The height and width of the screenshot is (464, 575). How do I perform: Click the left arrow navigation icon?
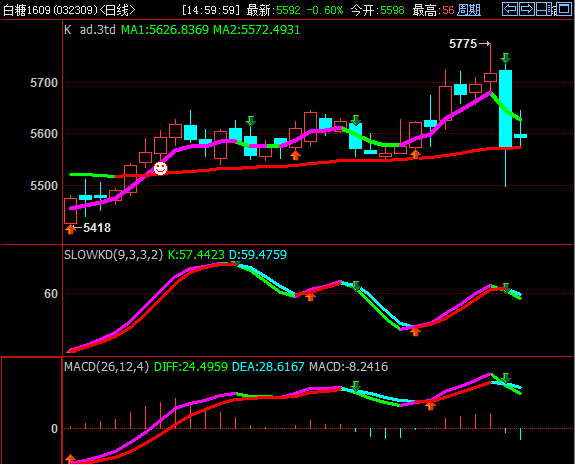pos(510,9)
